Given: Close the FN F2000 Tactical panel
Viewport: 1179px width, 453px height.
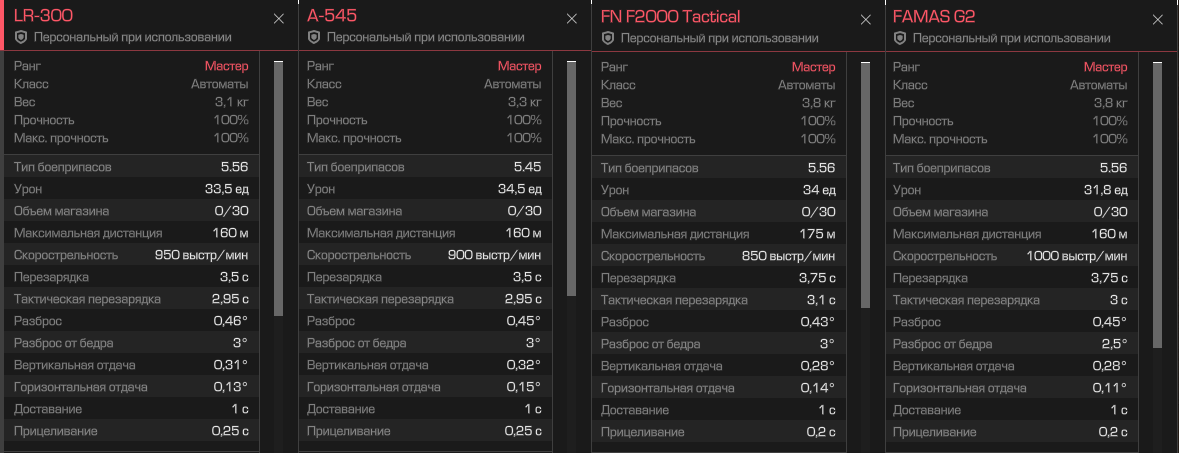Looking at the screenshot, I should 865,20.
